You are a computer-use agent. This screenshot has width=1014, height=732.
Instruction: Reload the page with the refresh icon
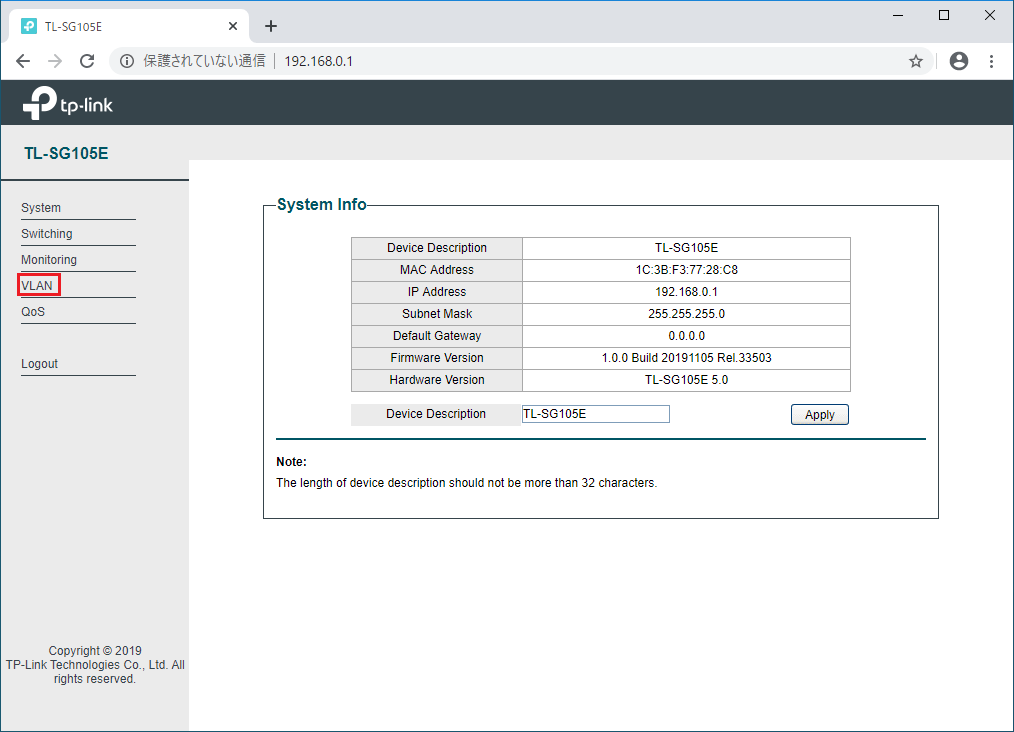coord(87,61)
